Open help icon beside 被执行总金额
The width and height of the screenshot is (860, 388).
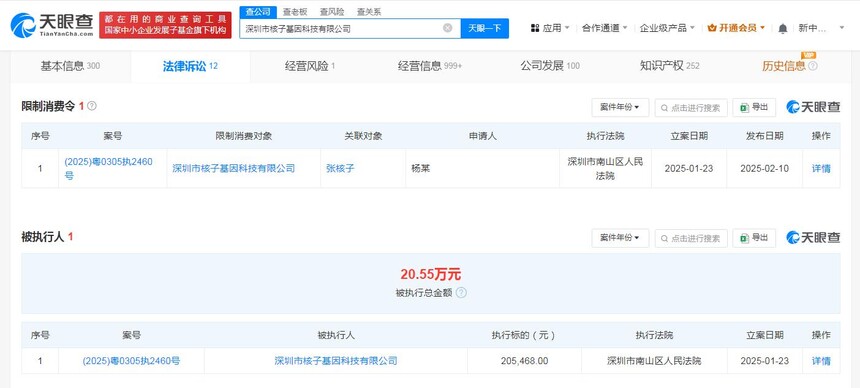pyautogui.click(x=461, y=293)
